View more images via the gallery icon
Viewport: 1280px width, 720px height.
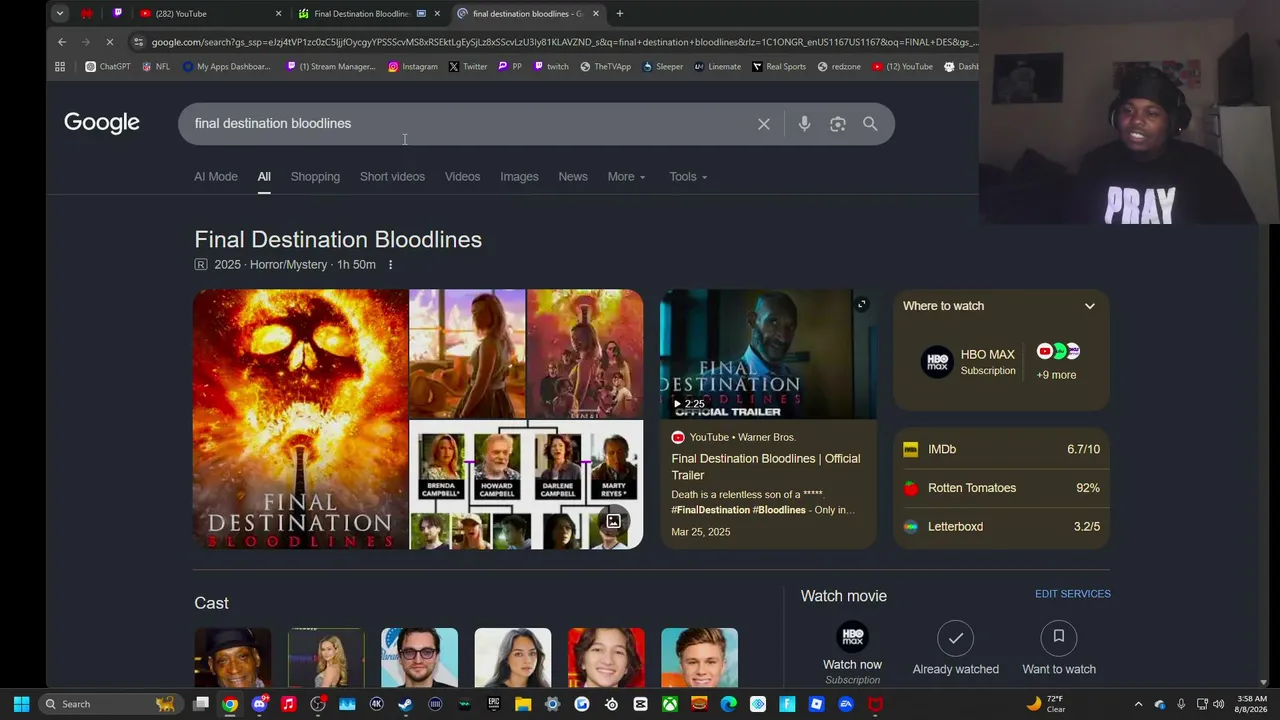613,521
